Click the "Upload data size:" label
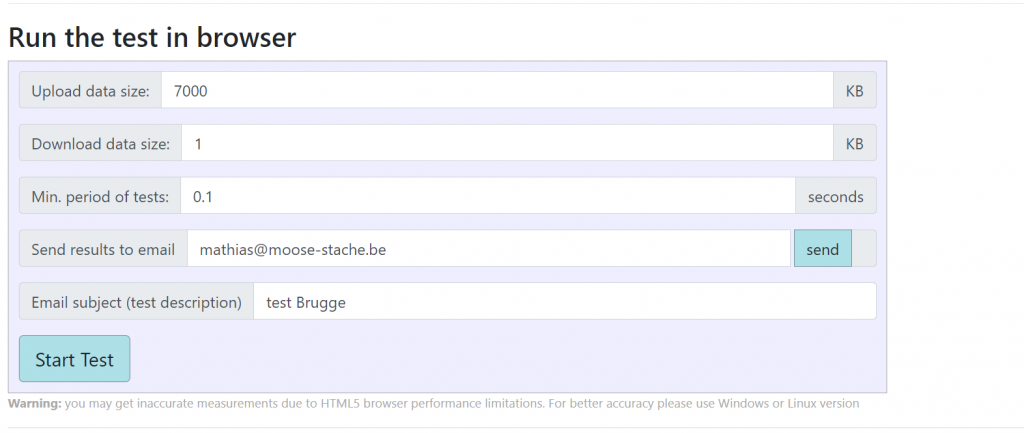Viewport: 1024px width, 433px height. tap(90, 91)
